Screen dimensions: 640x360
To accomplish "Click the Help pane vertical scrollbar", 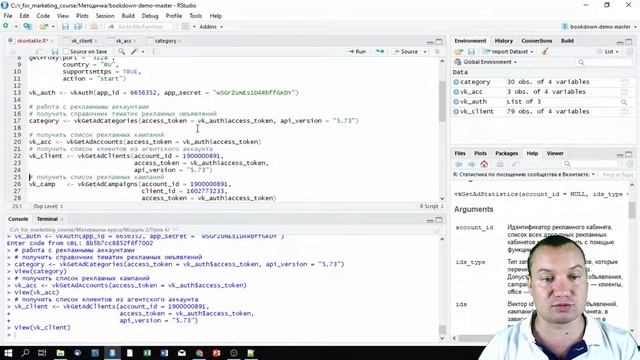I will pyautogui.click(x=632, y=211).
